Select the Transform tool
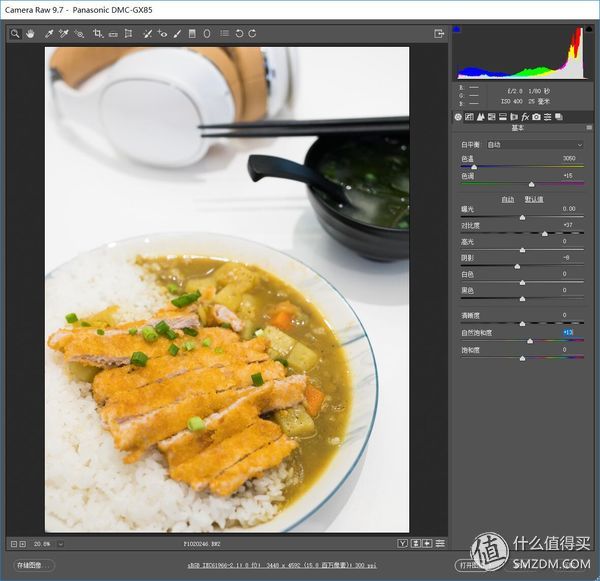The width and height of the screenshot is (600, 581). [129, 34]
